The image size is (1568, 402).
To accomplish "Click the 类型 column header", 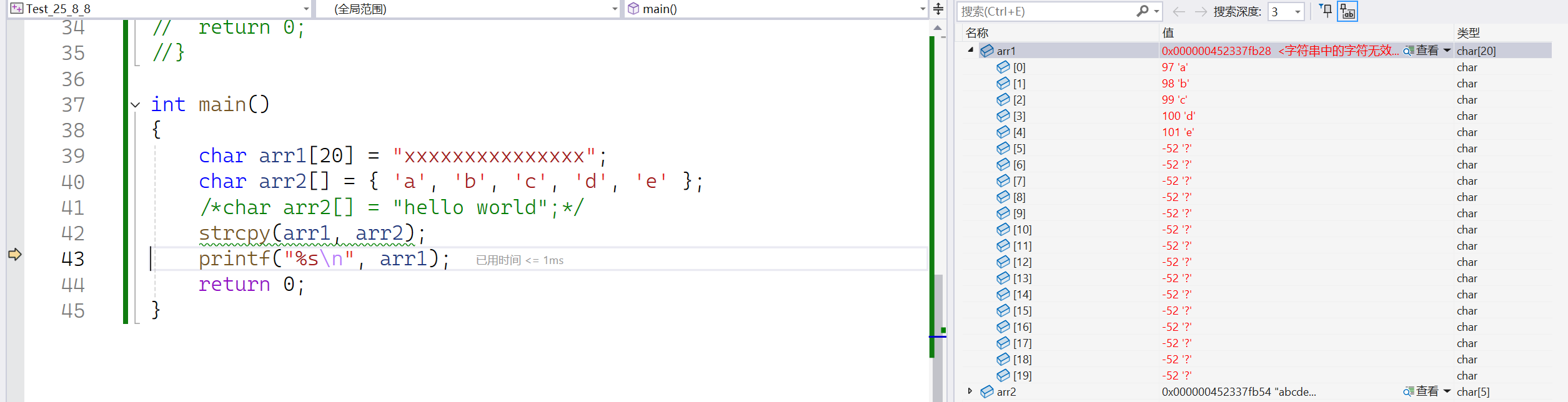I will click(1469, 32).
